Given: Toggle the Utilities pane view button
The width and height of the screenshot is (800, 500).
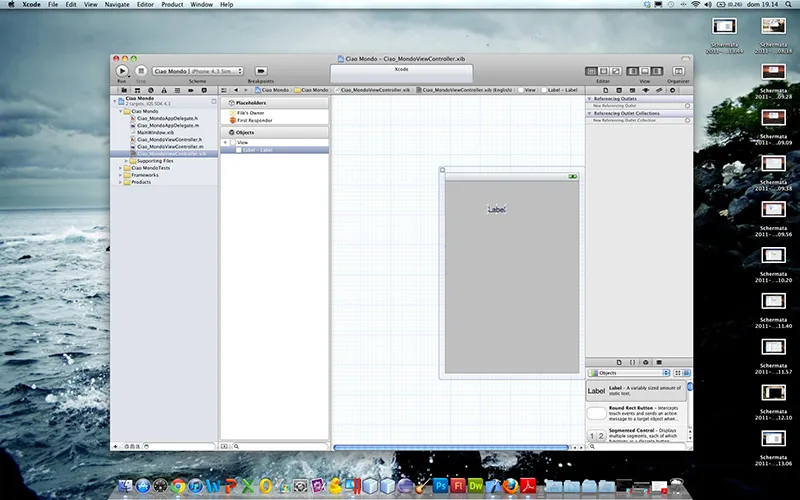Looking at the screenshot, I should pyautogui.click(x=657, y=71).
